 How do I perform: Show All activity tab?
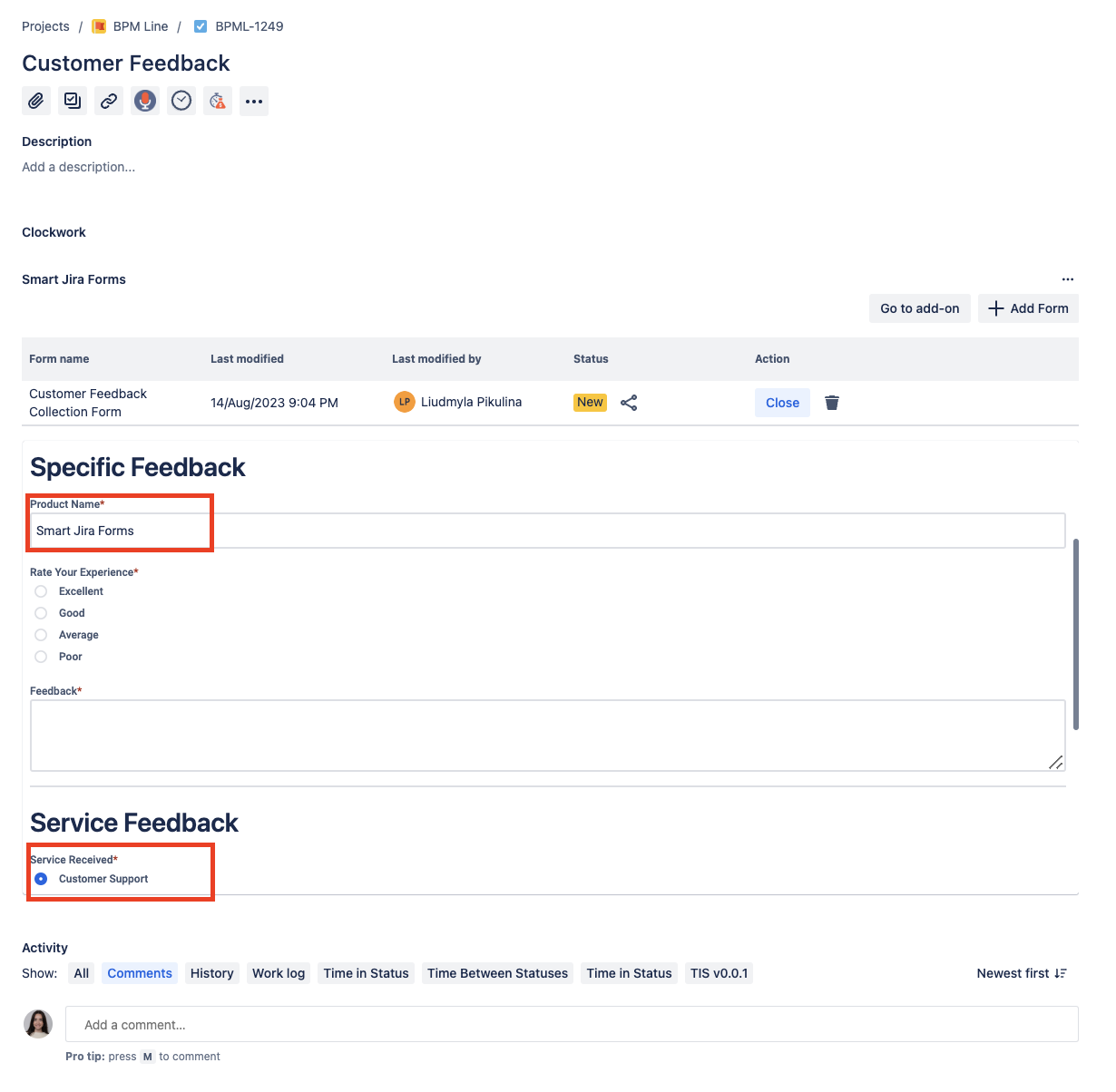(82, 973)
